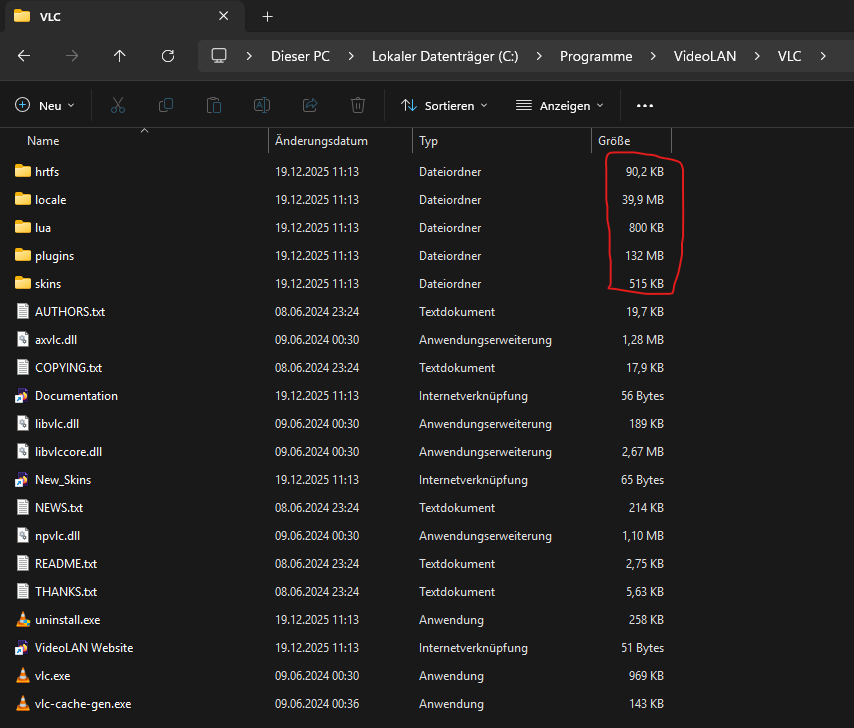Go back with the back arrow
This screenshot has height=728, width=854.
24,56
